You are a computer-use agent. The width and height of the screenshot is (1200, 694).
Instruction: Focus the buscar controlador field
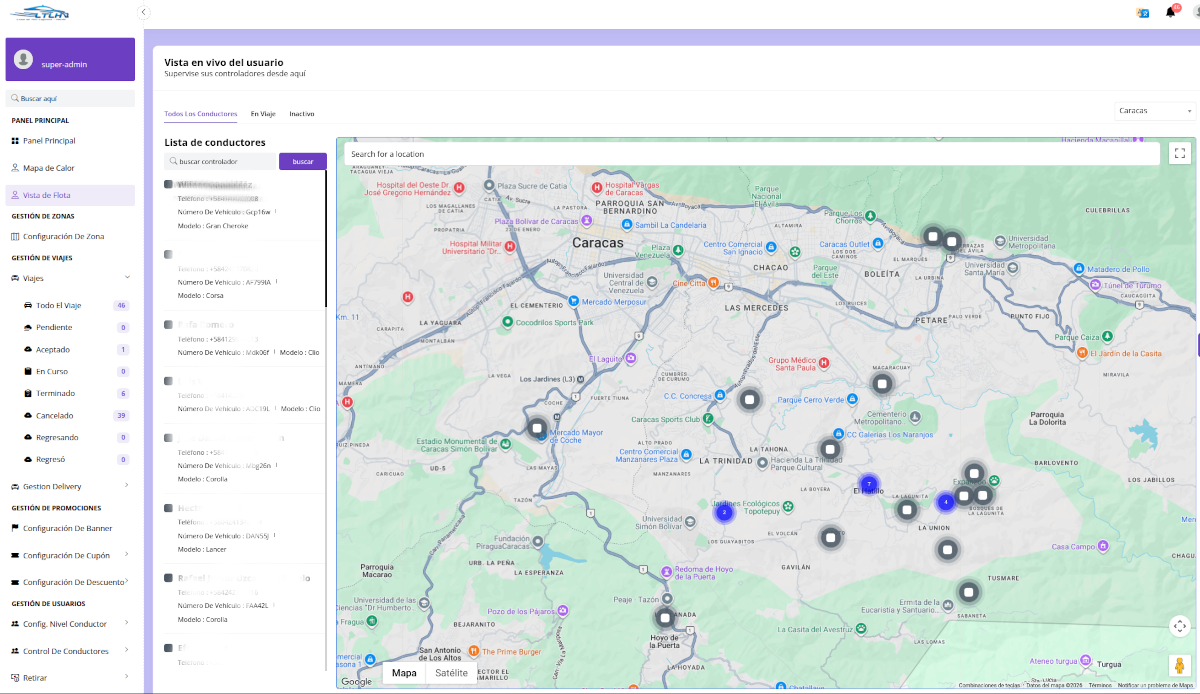(x=220, y=161)
